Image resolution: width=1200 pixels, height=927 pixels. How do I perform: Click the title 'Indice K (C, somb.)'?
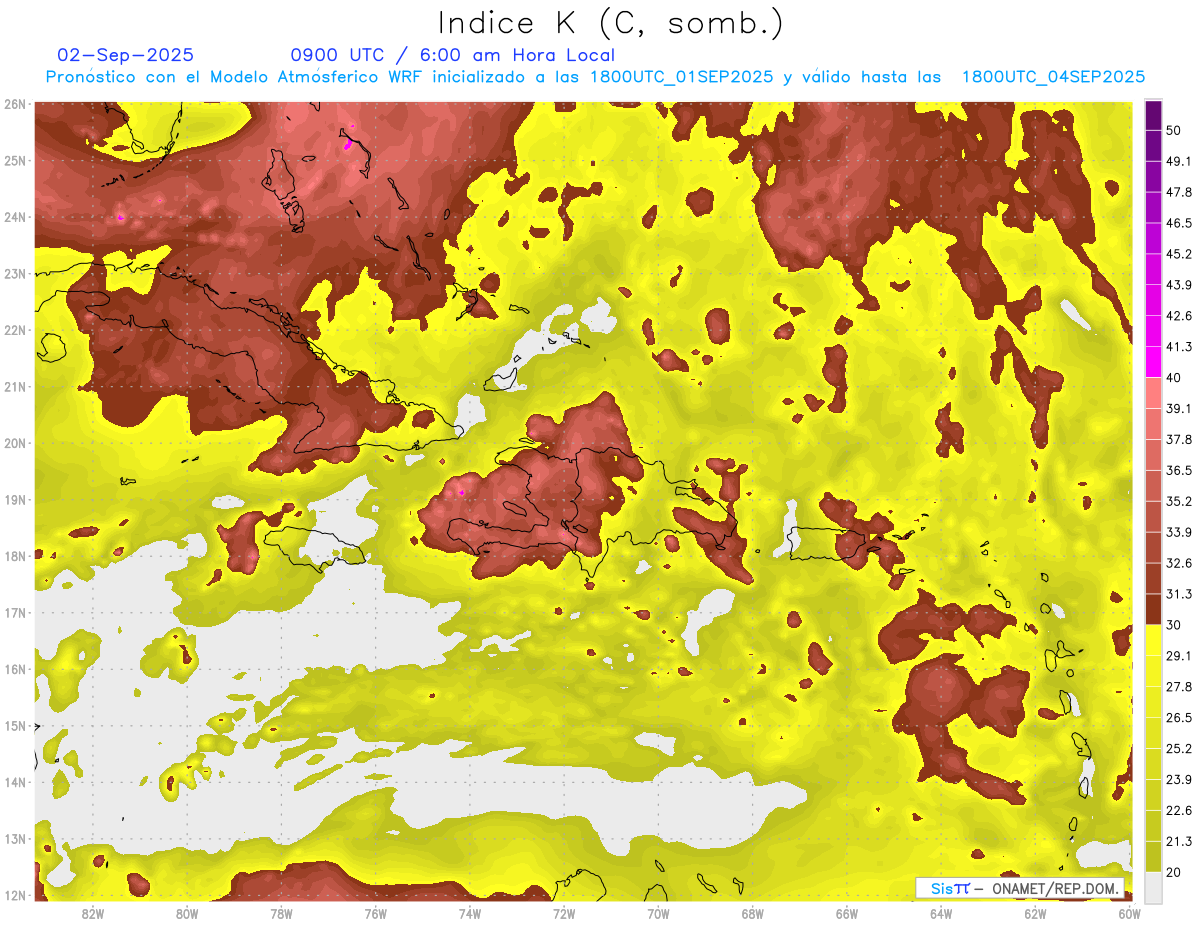point(611,24)
